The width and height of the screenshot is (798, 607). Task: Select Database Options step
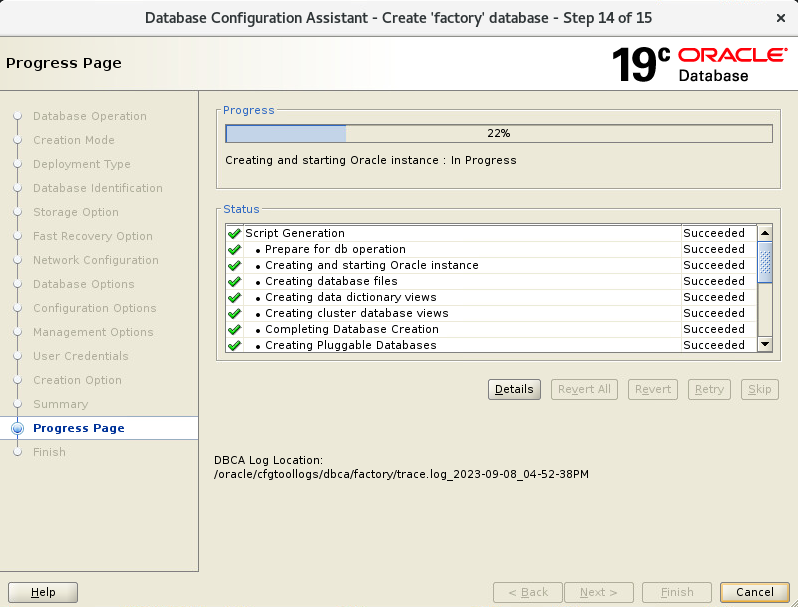point(83,284)
